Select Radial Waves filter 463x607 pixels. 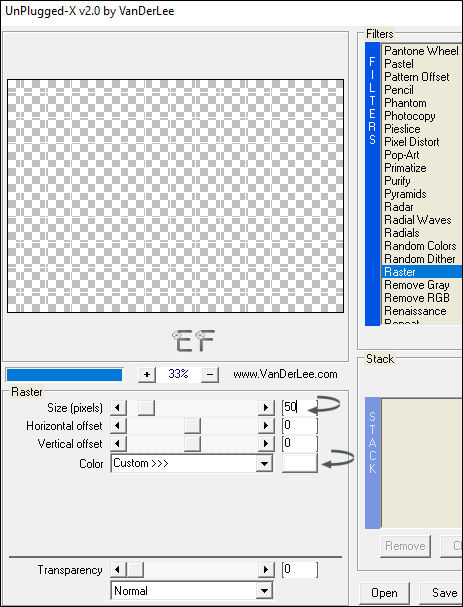421,220
